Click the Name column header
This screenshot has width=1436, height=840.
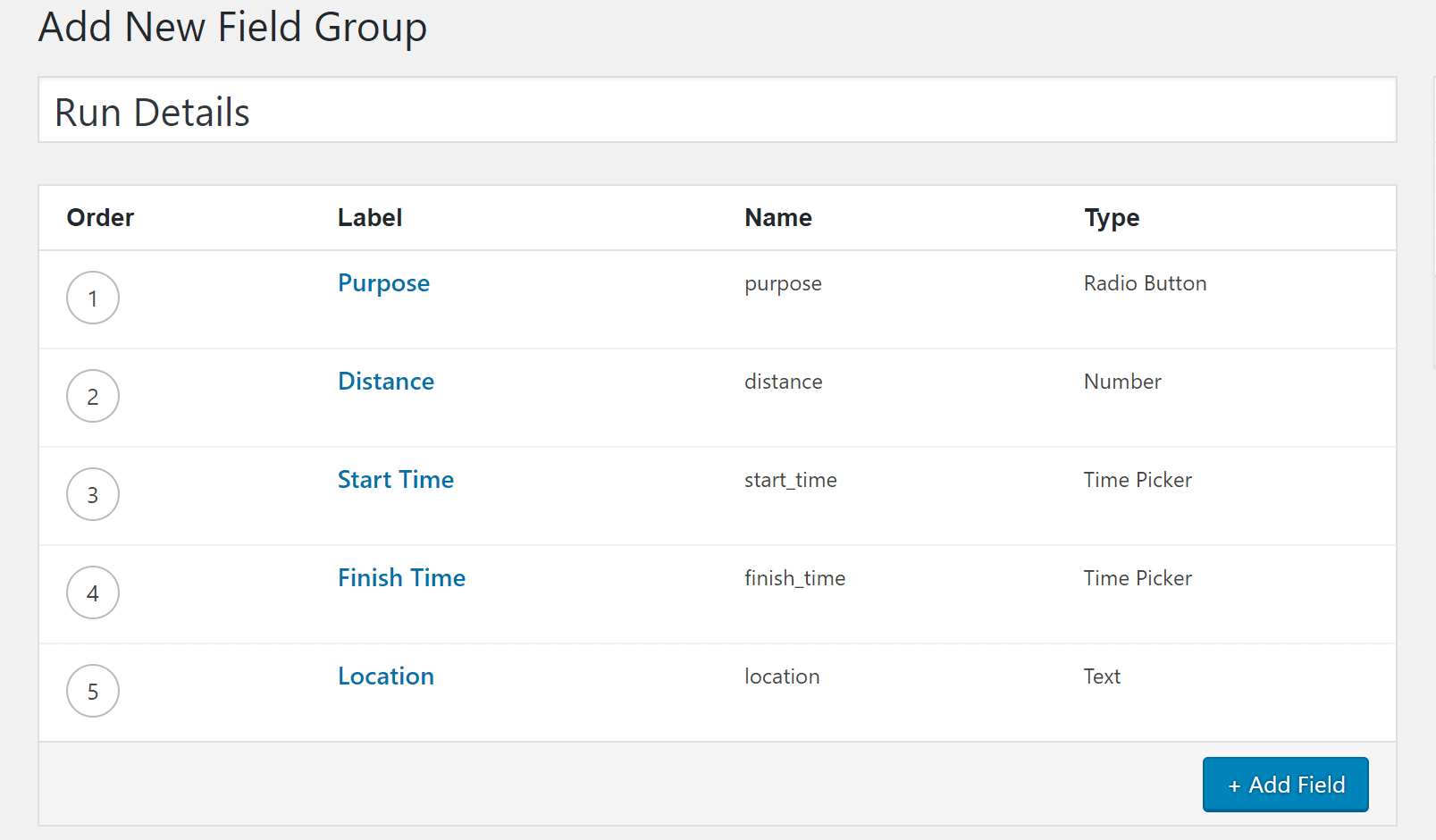point(777,217)
